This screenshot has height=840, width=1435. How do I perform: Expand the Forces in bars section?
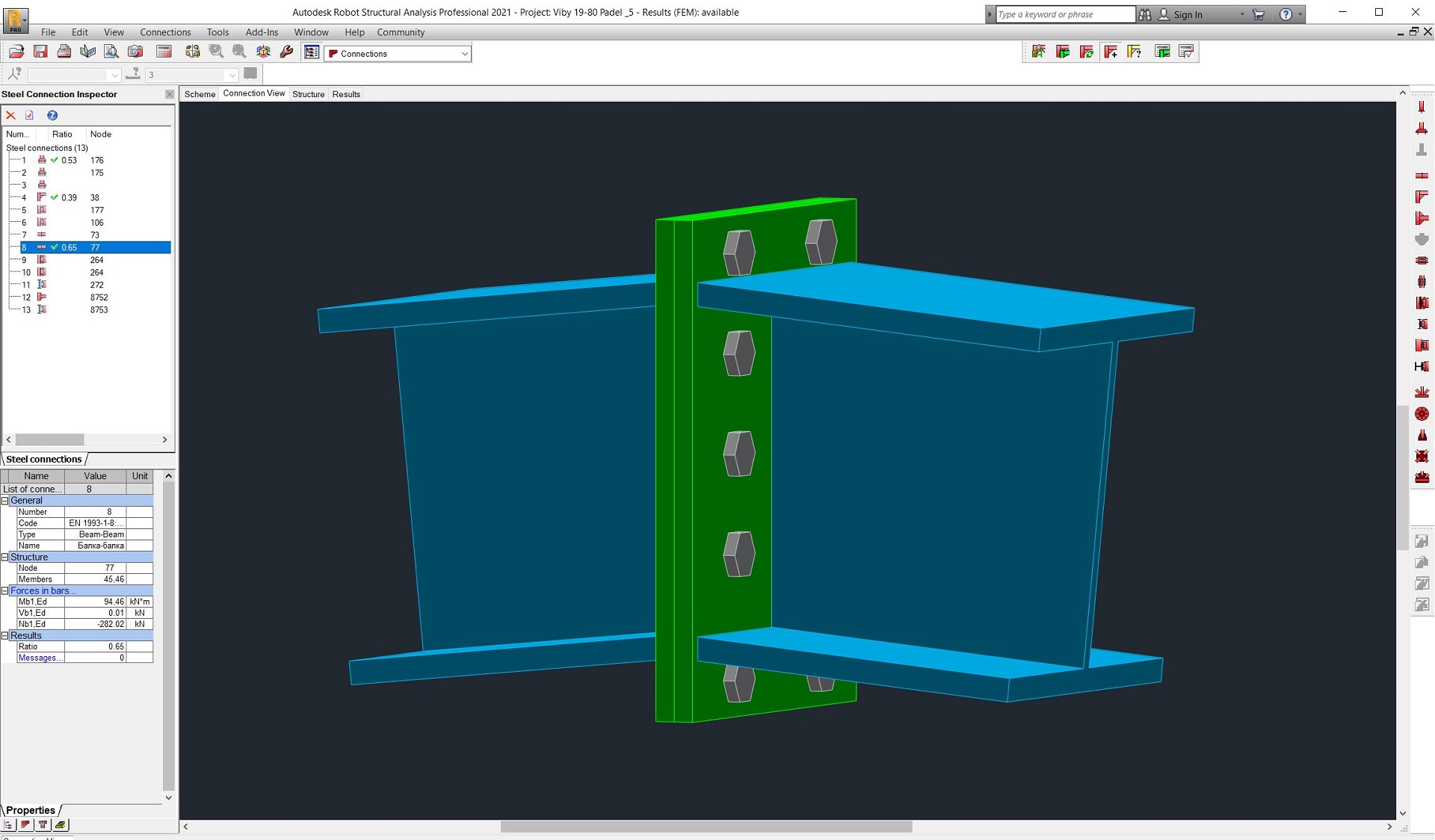(6, 590)
